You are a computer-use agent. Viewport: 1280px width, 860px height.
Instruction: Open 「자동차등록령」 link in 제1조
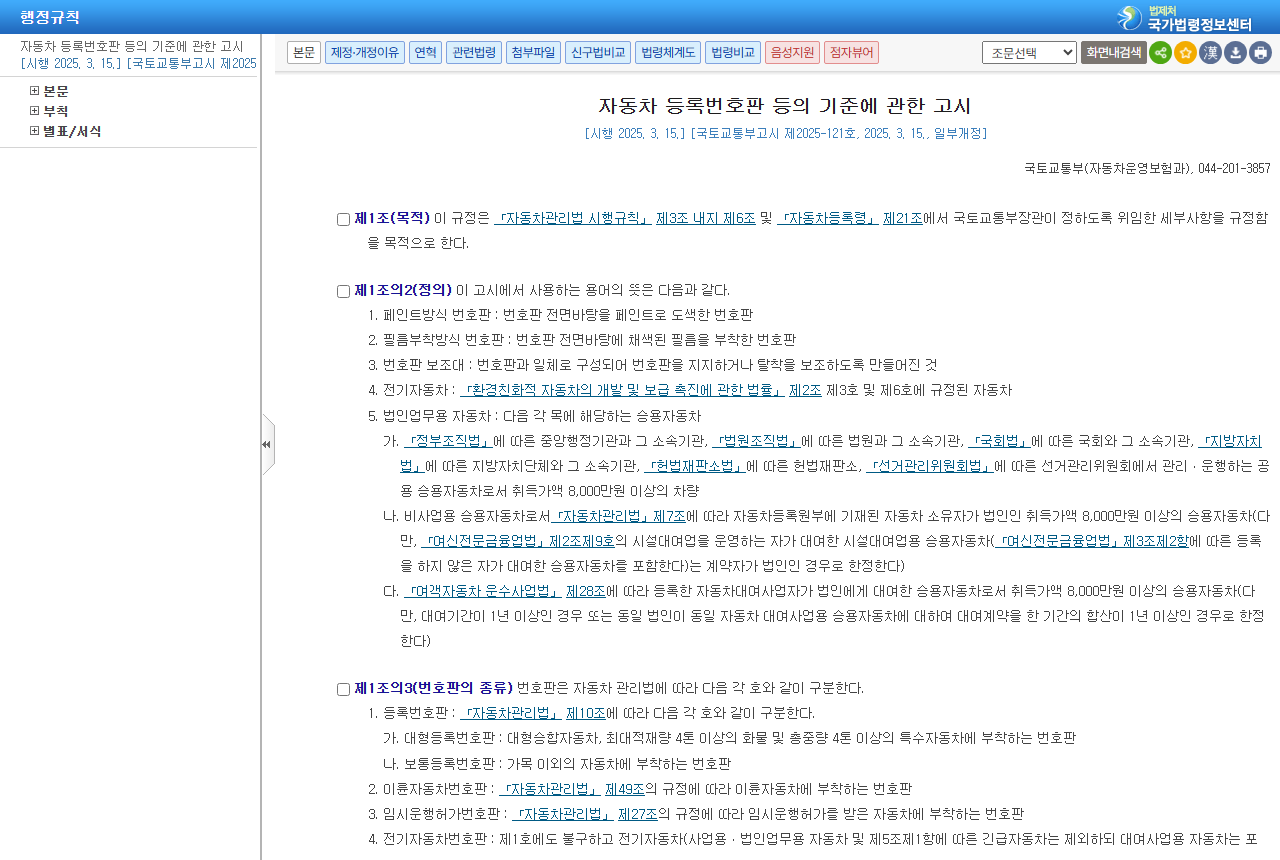(x=828, y=218)
